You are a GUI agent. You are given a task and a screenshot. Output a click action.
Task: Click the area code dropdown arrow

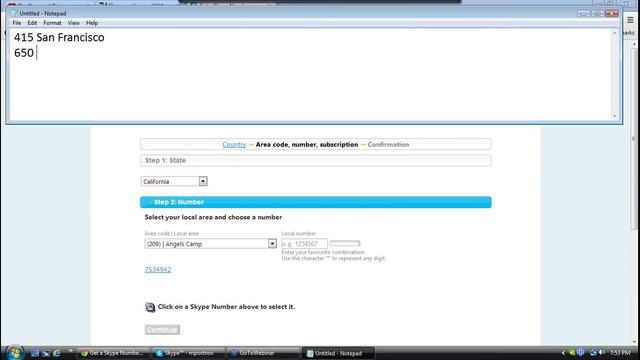(x=272, y=244)
